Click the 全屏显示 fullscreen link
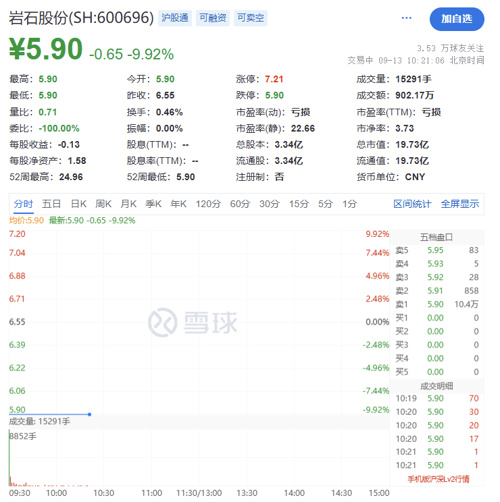 [460, 204]
